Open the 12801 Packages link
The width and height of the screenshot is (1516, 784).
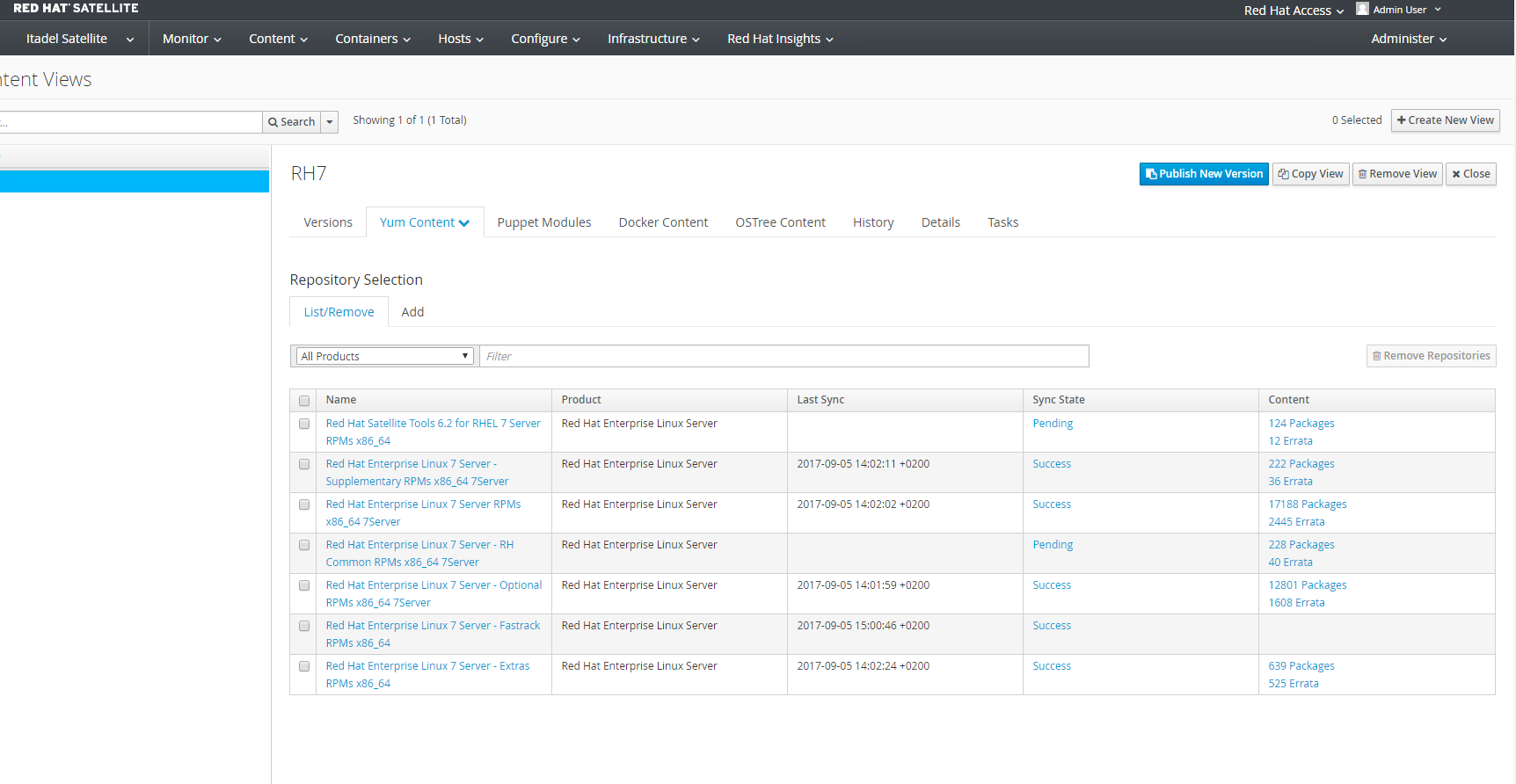tap(1308, 585)
